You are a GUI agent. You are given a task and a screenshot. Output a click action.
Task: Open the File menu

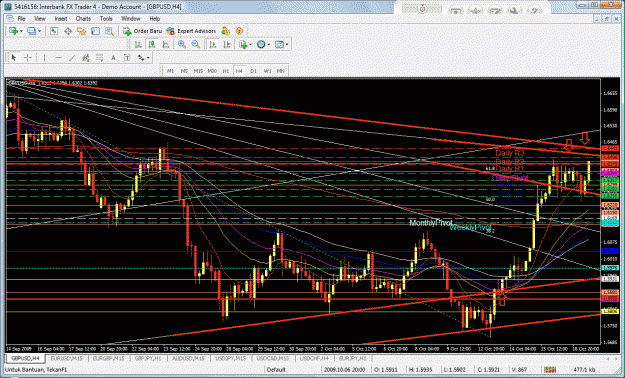[21, 19]
